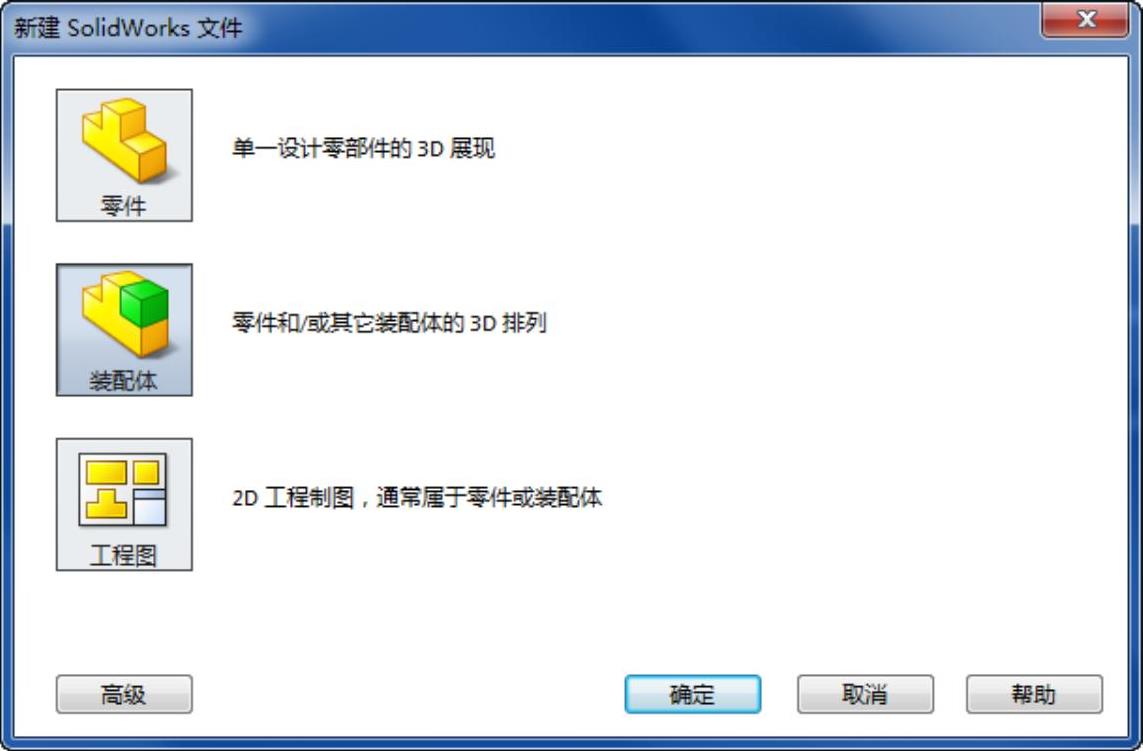Click description 零件和/或其它装配体的 3D 排列
Viewport: 1143px width, 751px height.
(x=389, y=322)
